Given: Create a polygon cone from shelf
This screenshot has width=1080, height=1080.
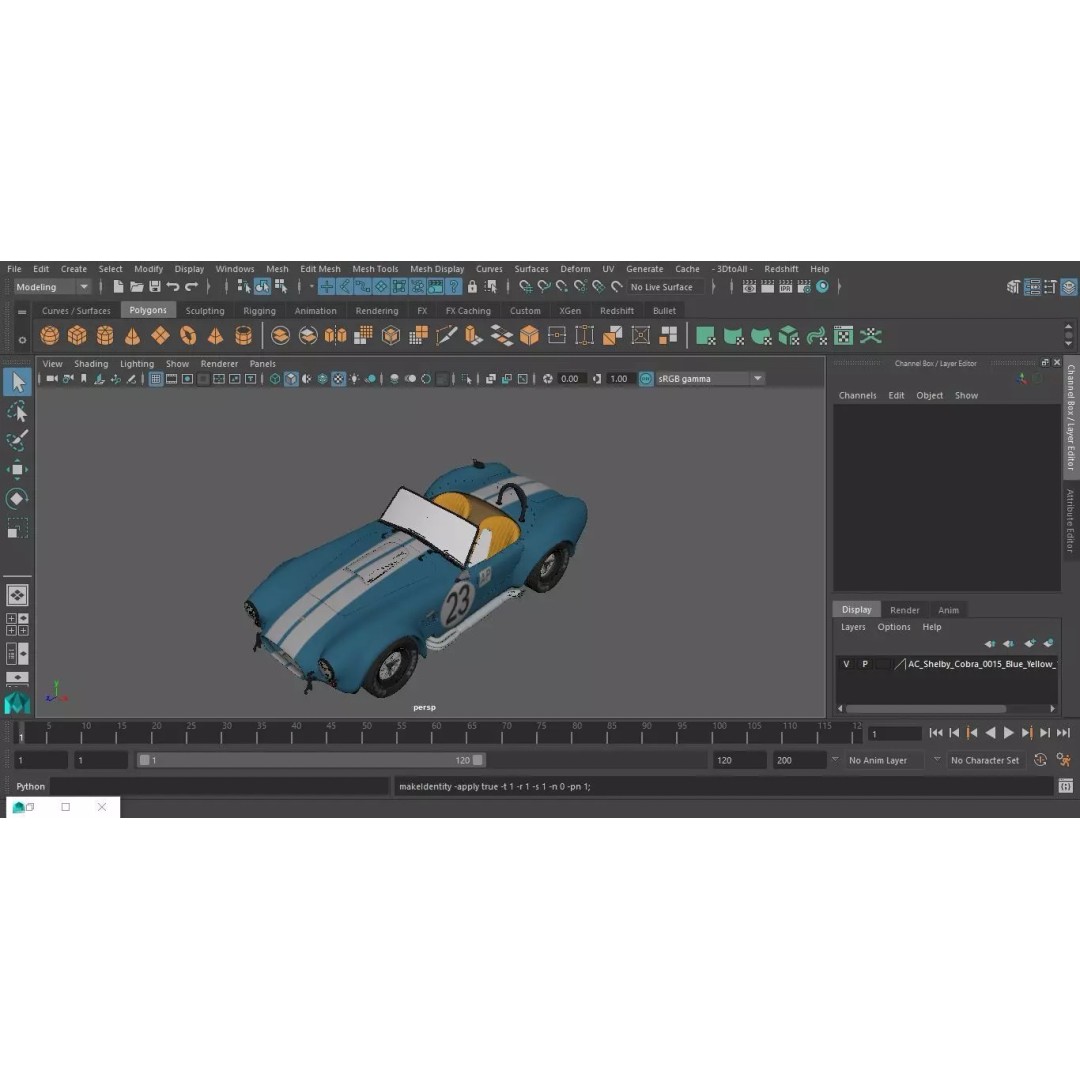Looking at the screenshot, I should (132, 336).
